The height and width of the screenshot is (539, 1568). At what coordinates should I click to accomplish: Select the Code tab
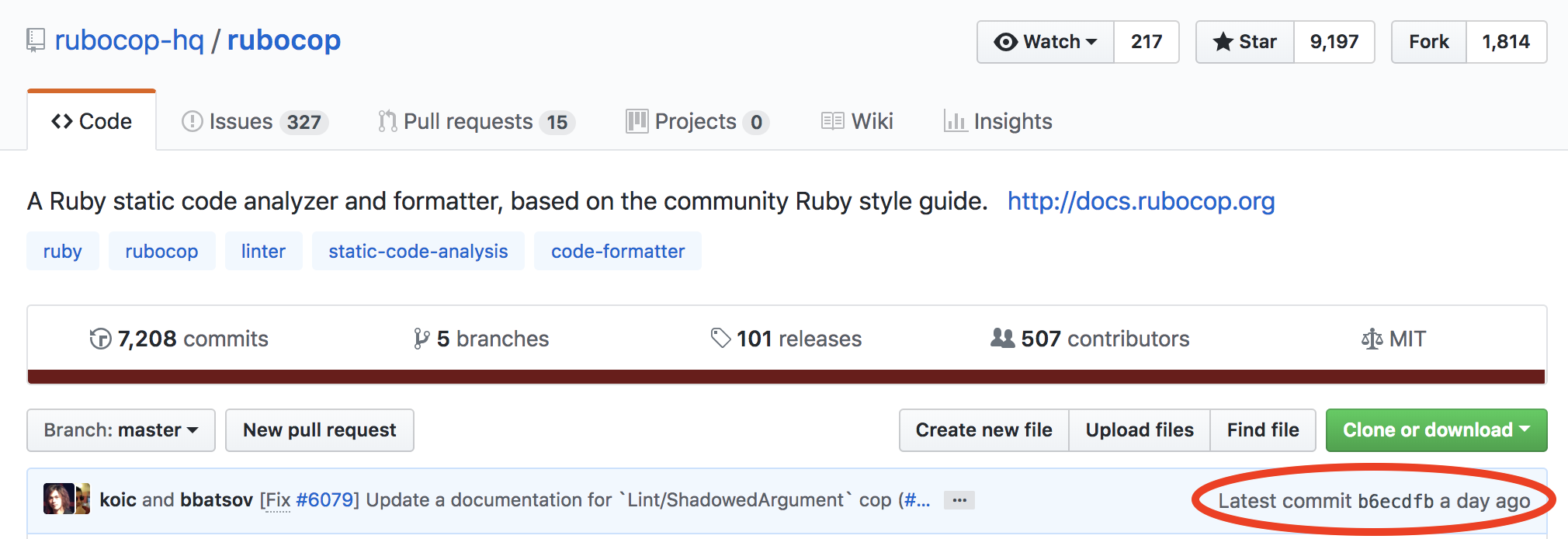pyautogui.click(x=92, y=121)
